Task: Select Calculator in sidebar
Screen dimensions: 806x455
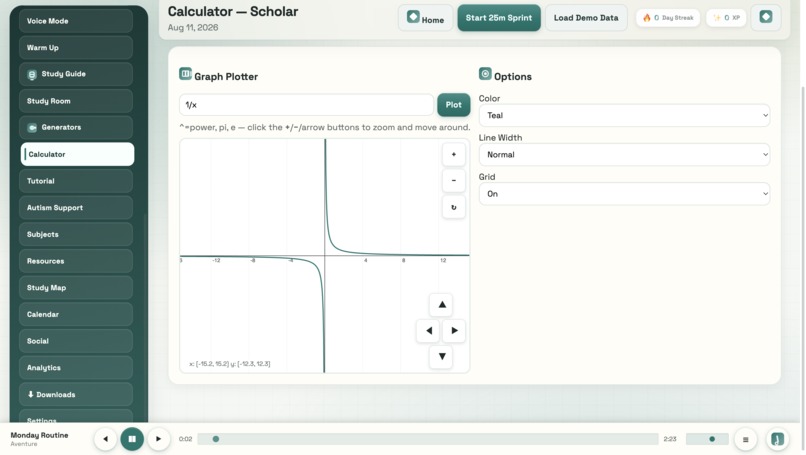Action: click(x=77, y=154)
